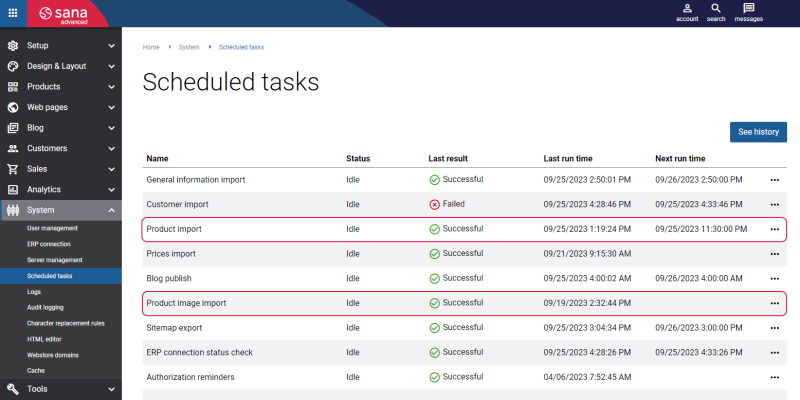Click the Analytics chart icon
Image resolution: width=800 pixels, height=400 pixels.
13,189
